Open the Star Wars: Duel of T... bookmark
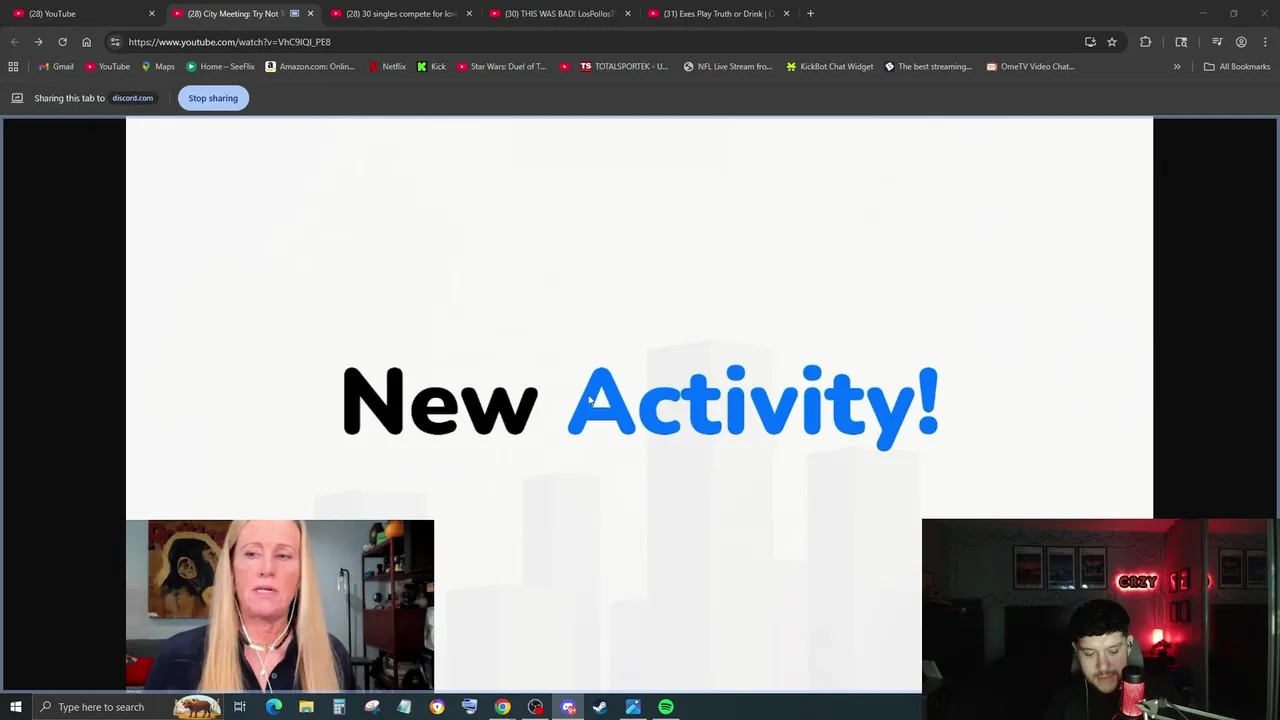The height and width of the screenshot is (720, 1280). click(501, 67)
